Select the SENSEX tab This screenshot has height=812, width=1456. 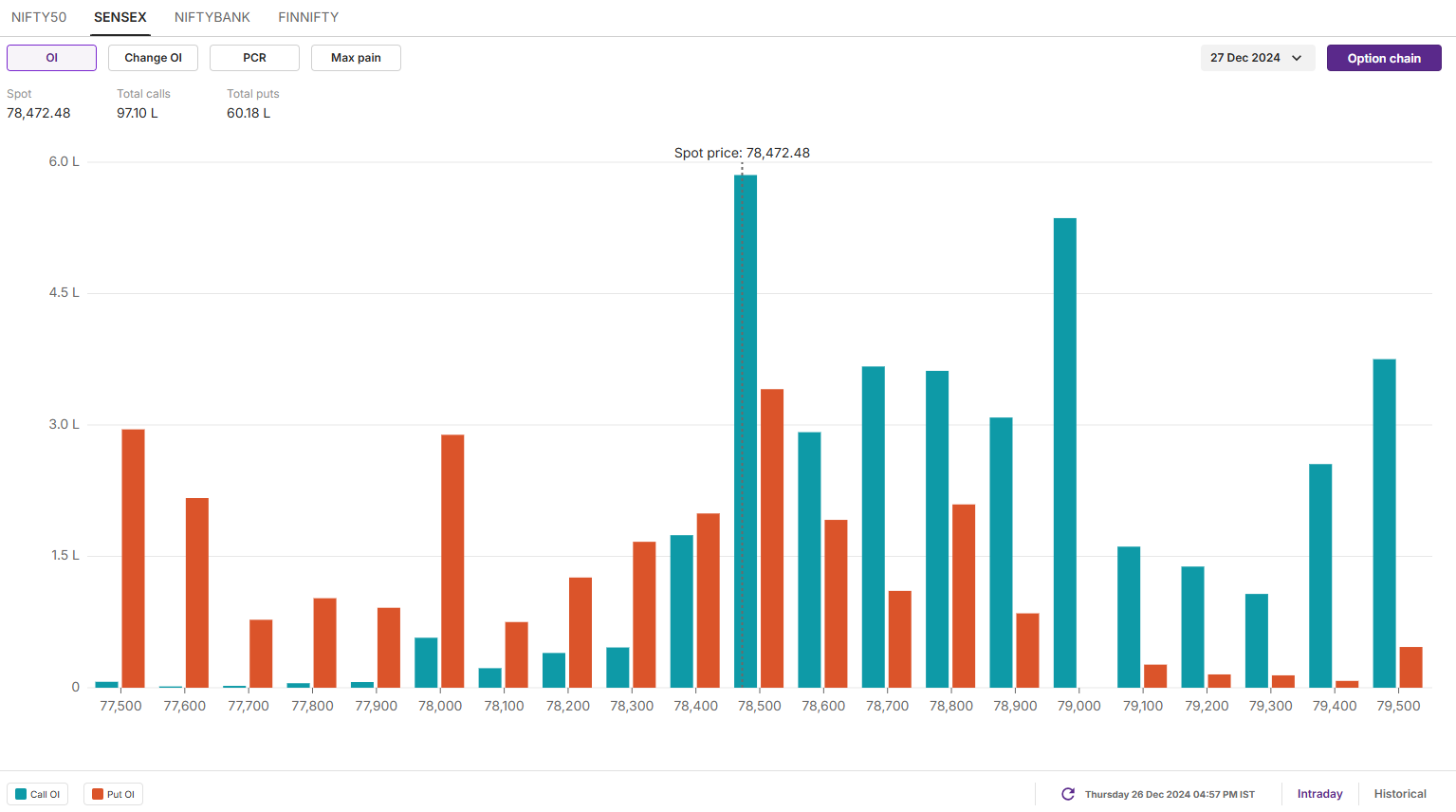pyautogui.click(x=120, y=17)
